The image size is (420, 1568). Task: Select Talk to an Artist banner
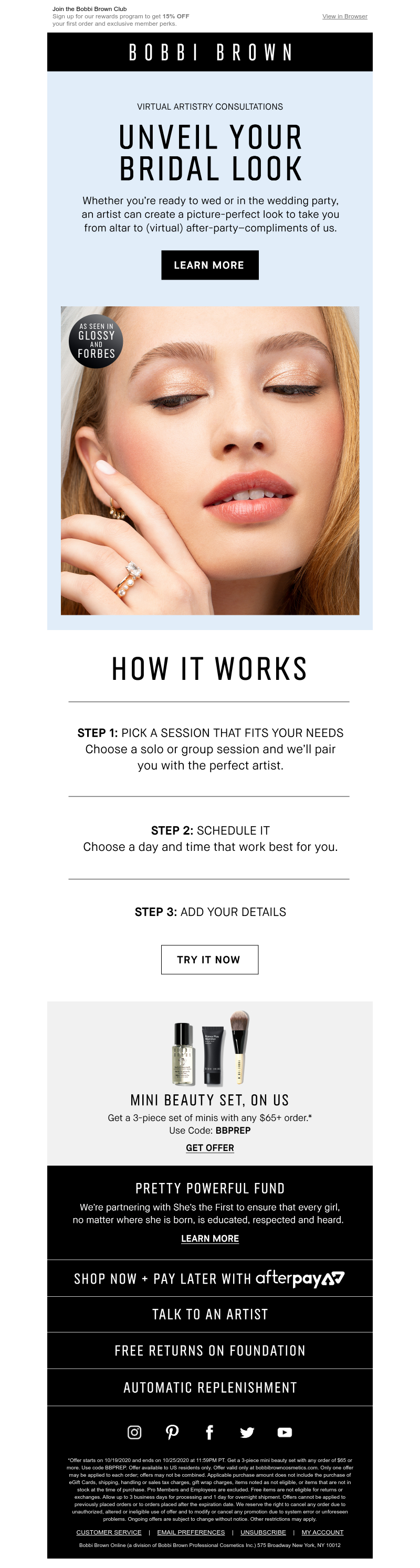click(209, 1314)
